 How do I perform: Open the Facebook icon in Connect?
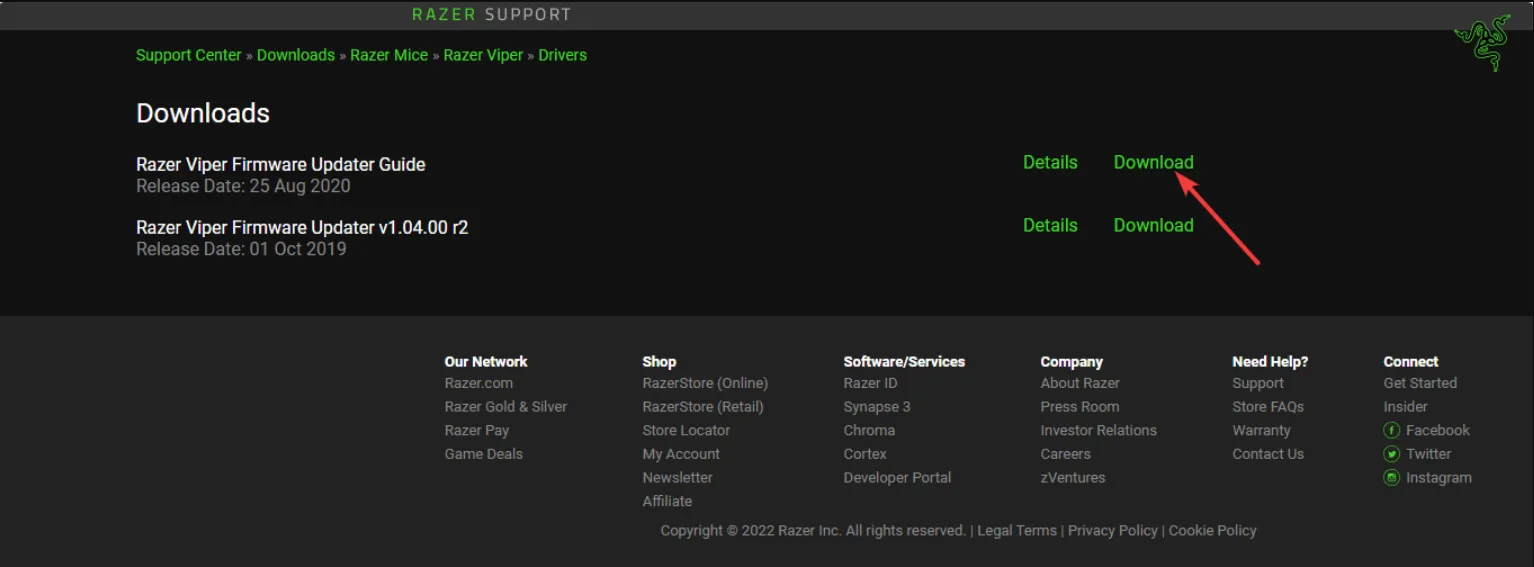click(1391, 430)
